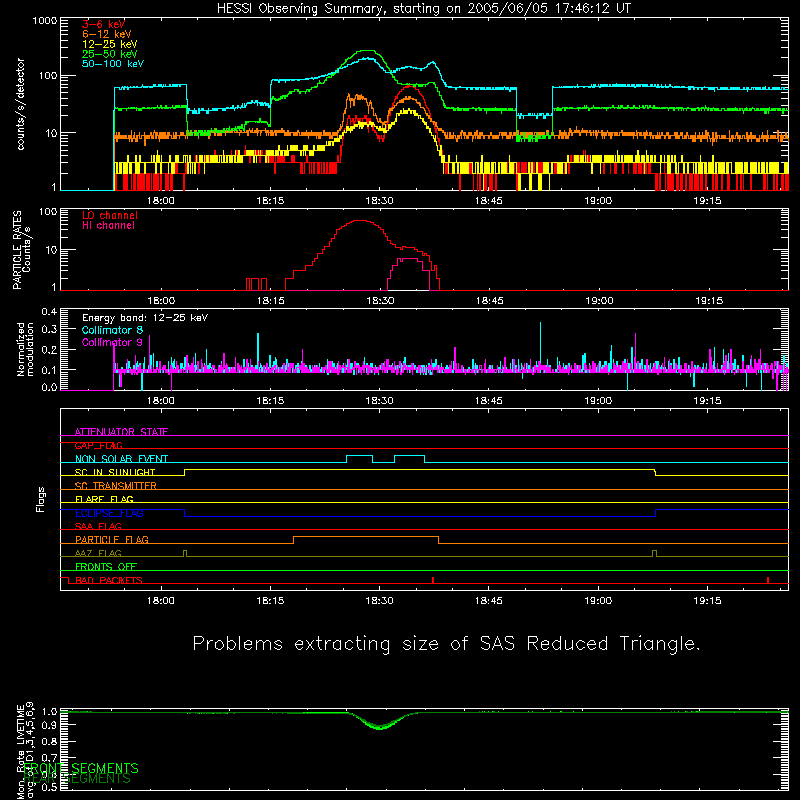Click the HESSI Observing Summary title

point(424,8)
